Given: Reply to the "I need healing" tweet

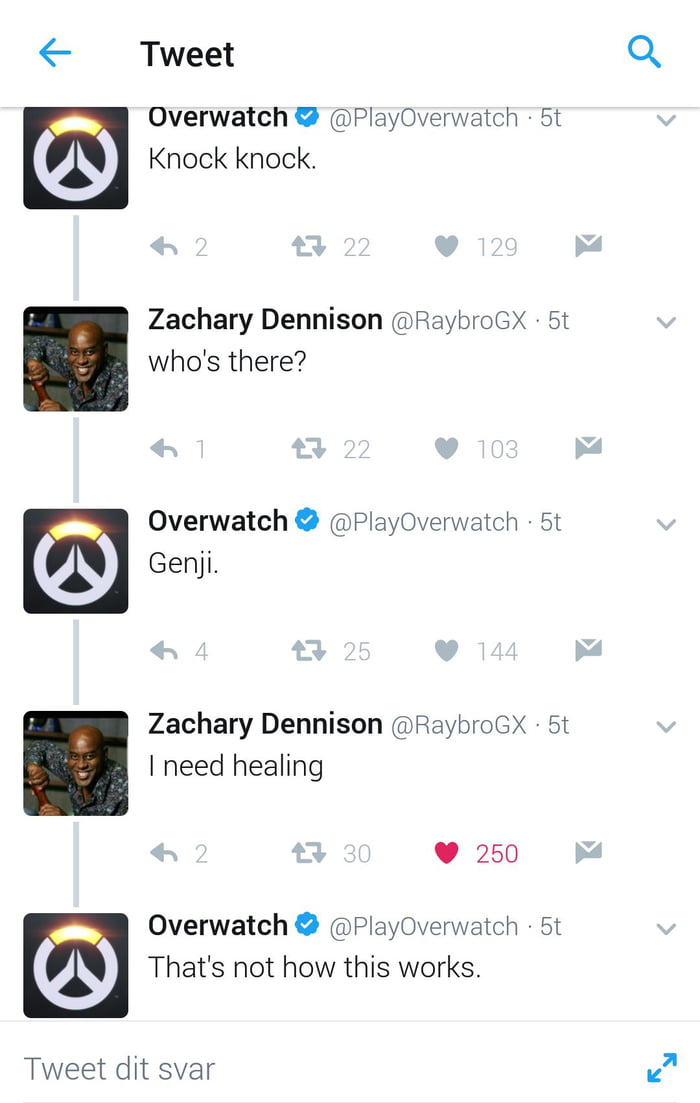Looking at the screenshot, I should pyautogui.click(x=164, y=853).
